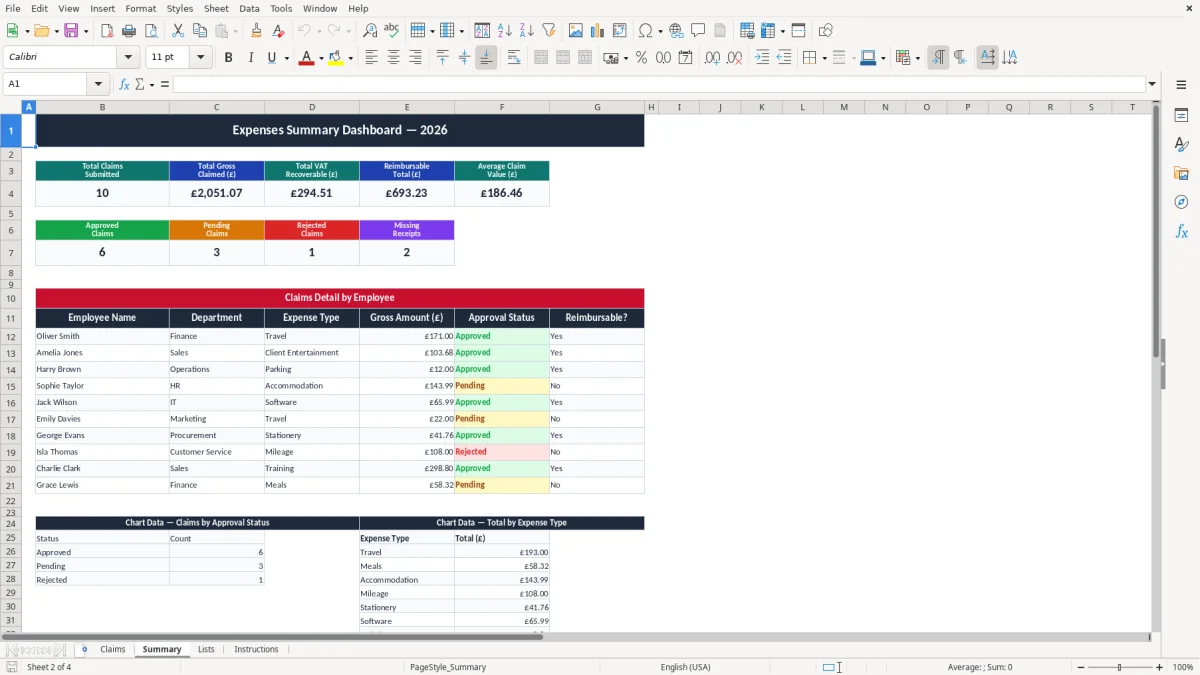Click the yellow Background Color swatch
This screenshot has width=1200, height=675.
[336, 58]
